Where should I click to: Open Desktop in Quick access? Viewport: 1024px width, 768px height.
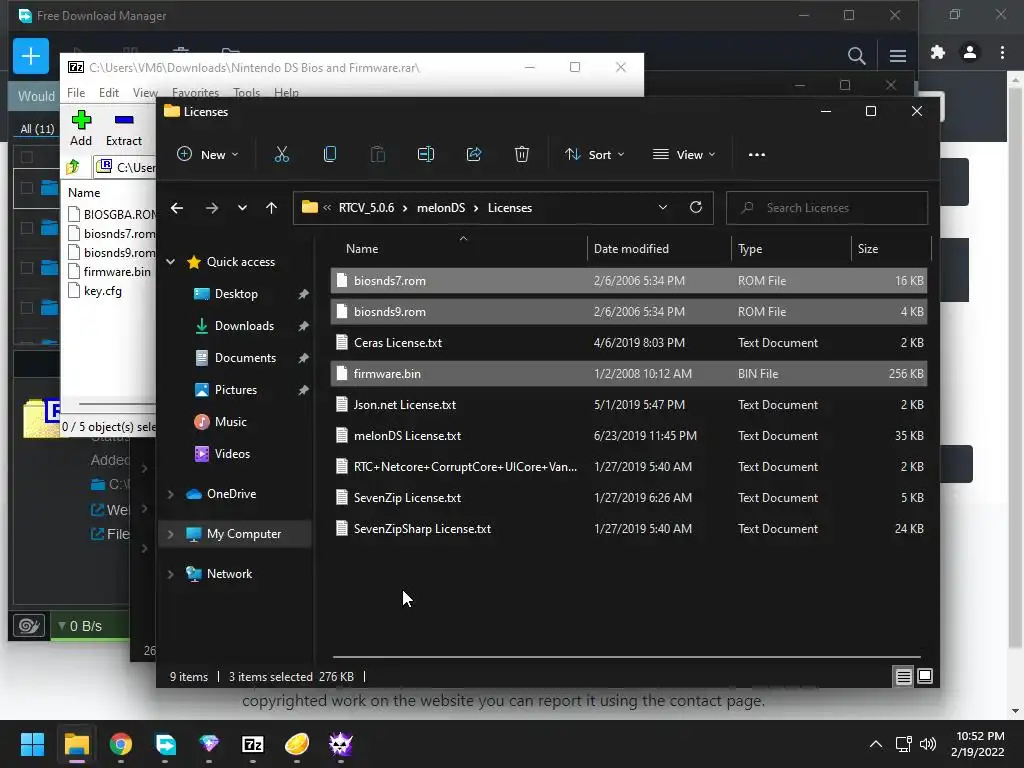coord(236,294)
